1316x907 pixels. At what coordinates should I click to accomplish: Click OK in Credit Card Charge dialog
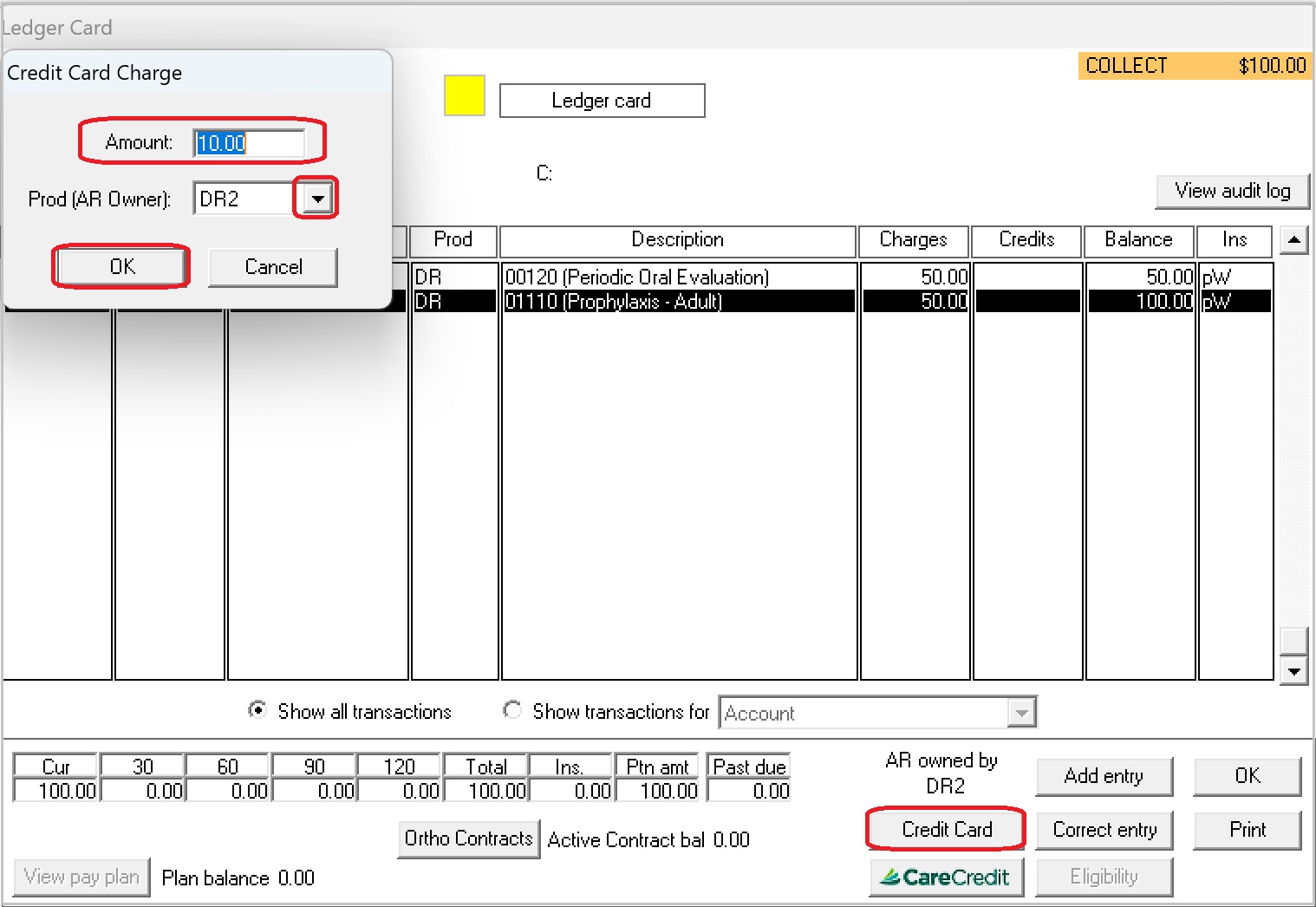pyautogui.click(x=121, y=266)
